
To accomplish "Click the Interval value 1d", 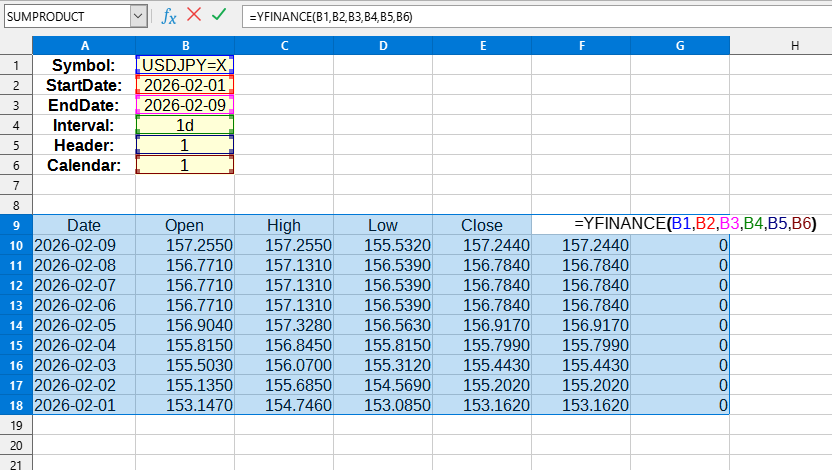I will [x=185, y=125].
